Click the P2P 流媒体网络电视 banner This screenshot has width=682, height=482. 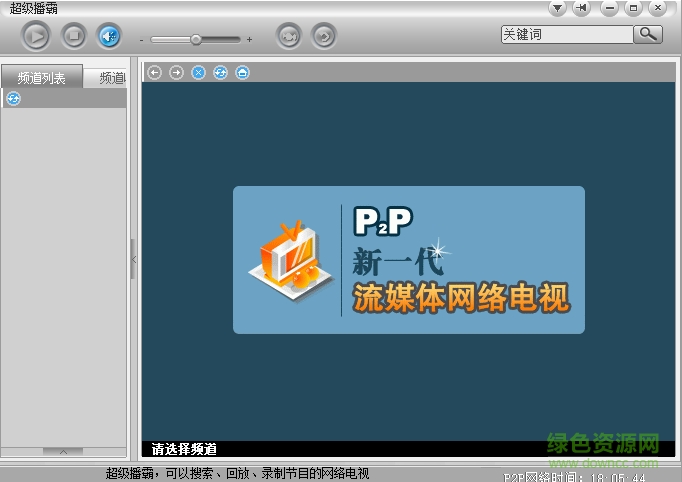click(x=409, y=260)
